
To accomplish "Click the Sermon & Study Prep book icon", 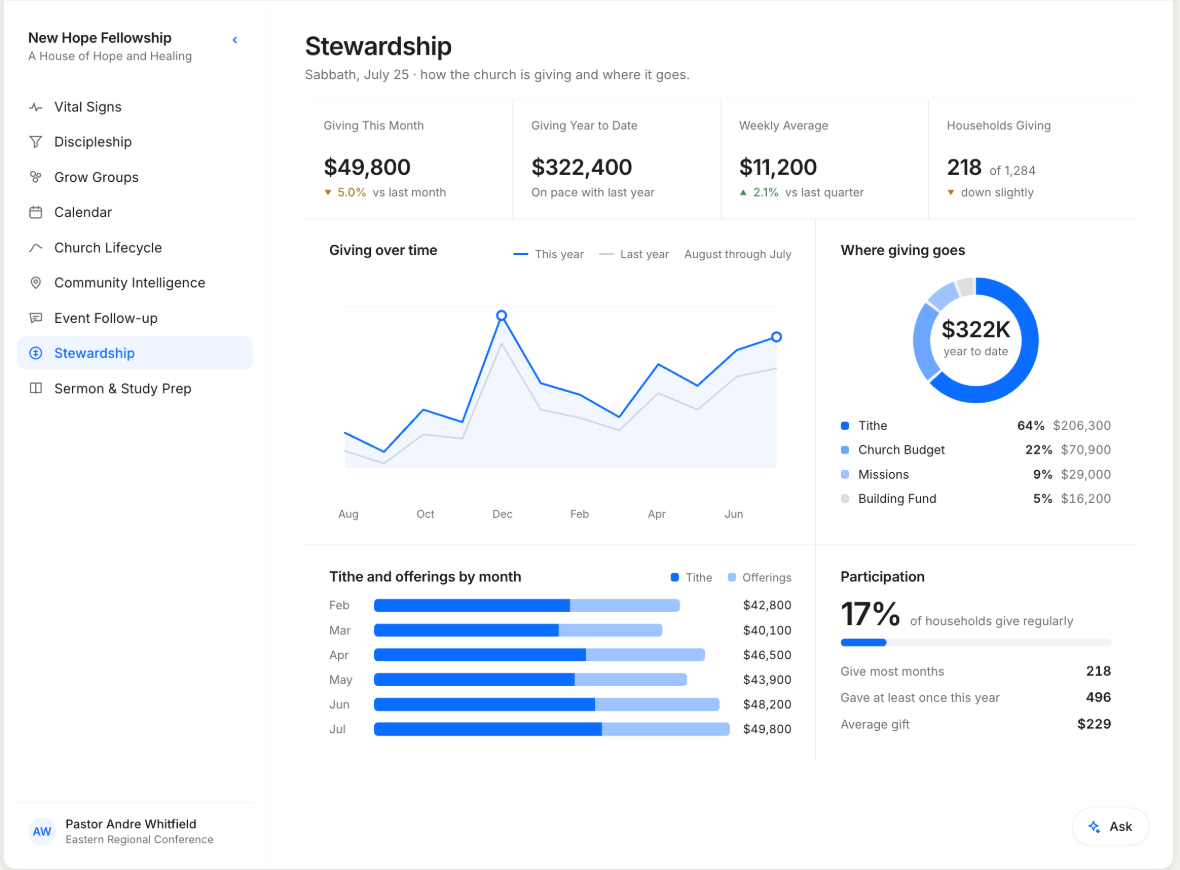I will (35, 388).
